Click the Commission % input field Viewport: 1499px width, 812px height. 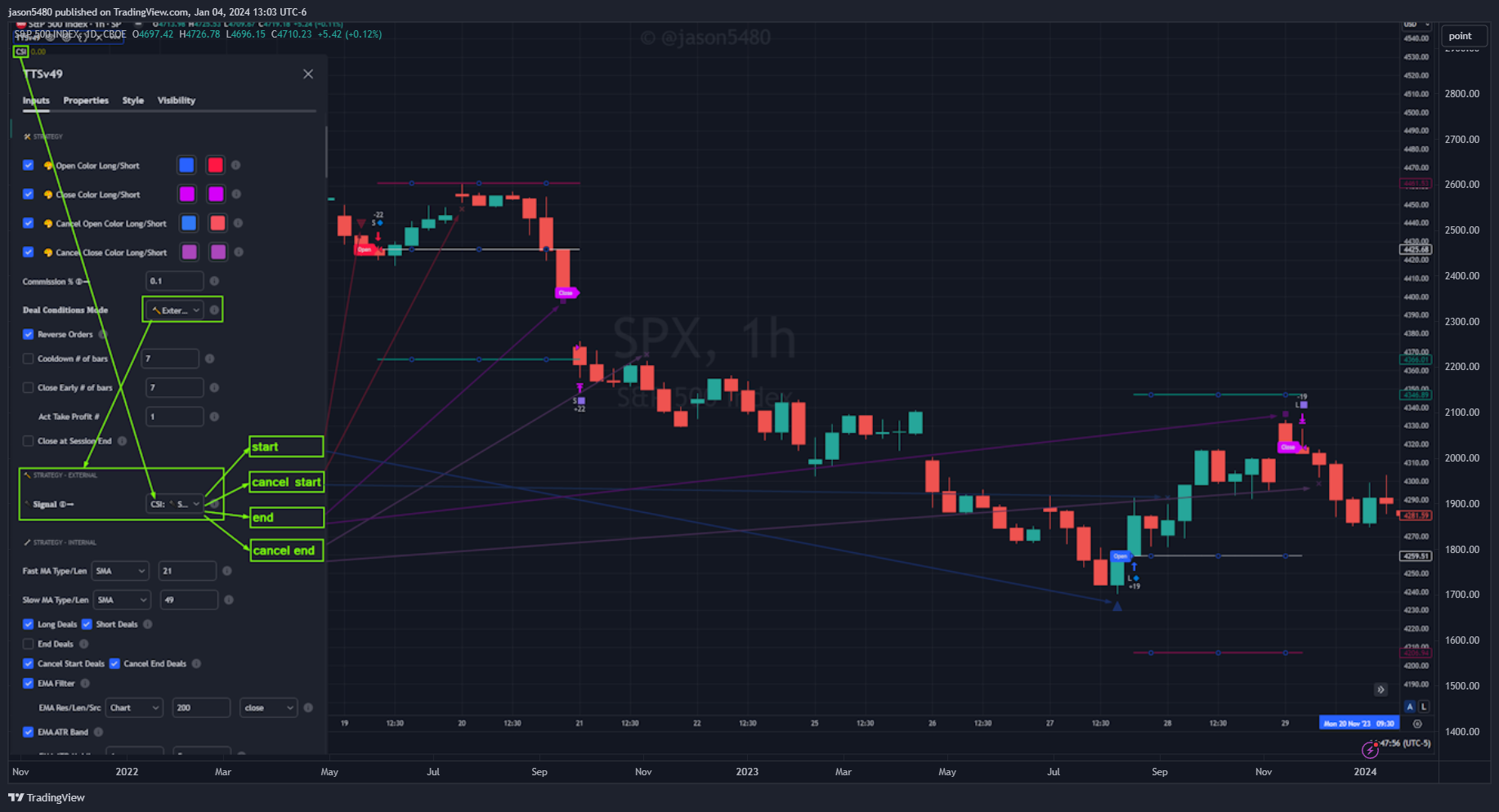[174, 281]
